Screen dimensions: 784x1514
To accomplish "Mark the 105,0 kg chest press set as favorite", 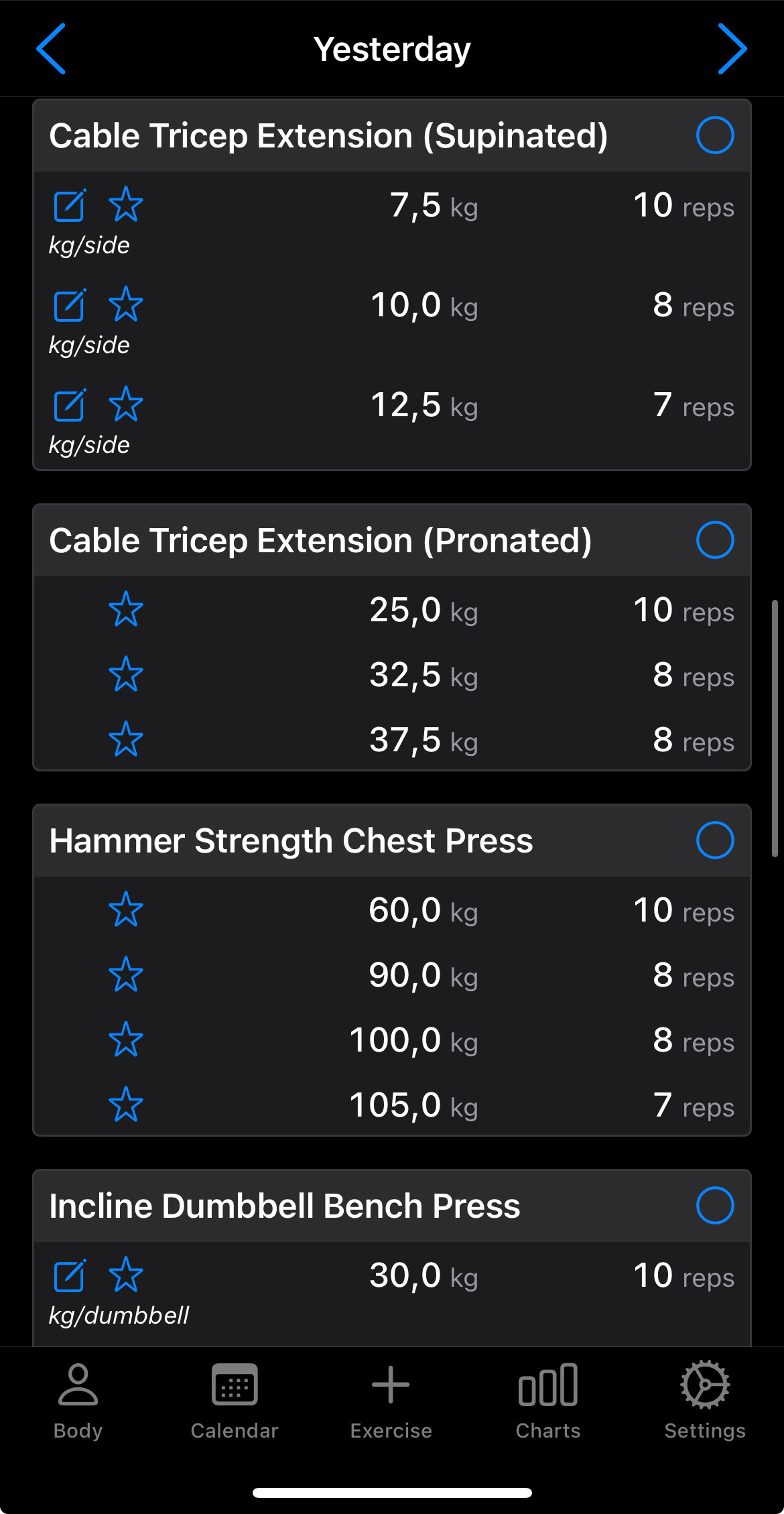I will tap(125, 1105).
